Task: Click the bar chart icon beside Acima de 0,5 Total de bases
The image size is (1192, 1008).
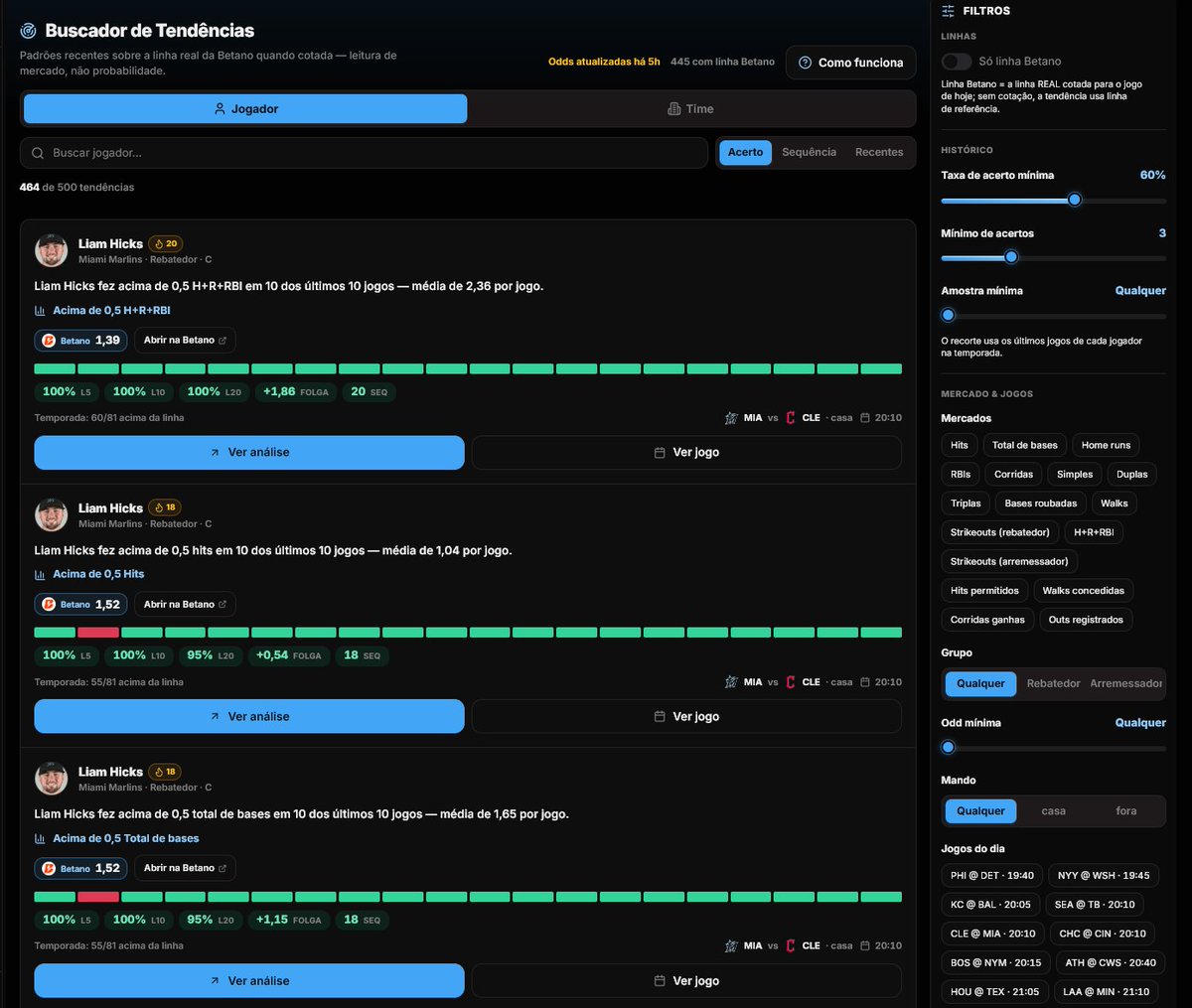Action: [x=40, y=839]
